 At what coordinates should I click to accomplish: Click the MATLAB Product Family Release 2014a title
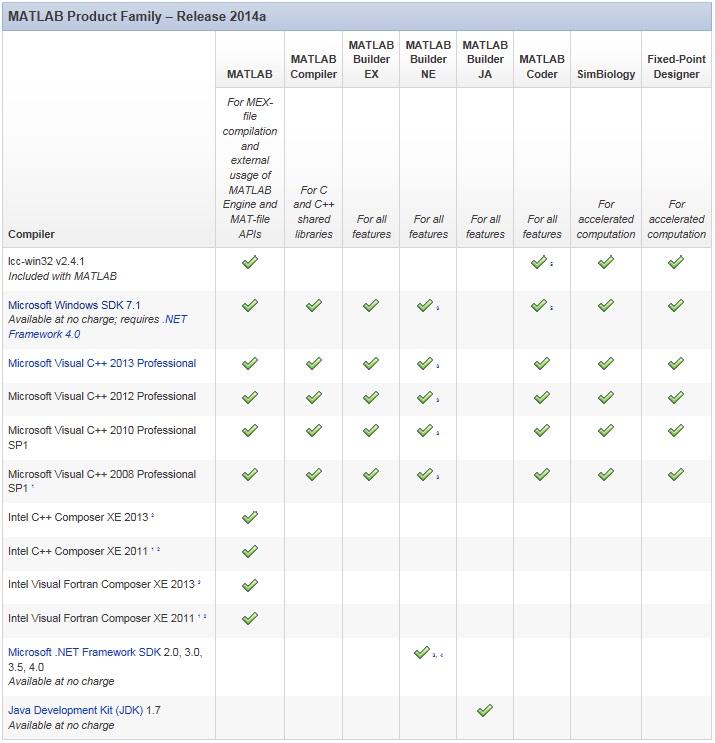click(137, 18)
